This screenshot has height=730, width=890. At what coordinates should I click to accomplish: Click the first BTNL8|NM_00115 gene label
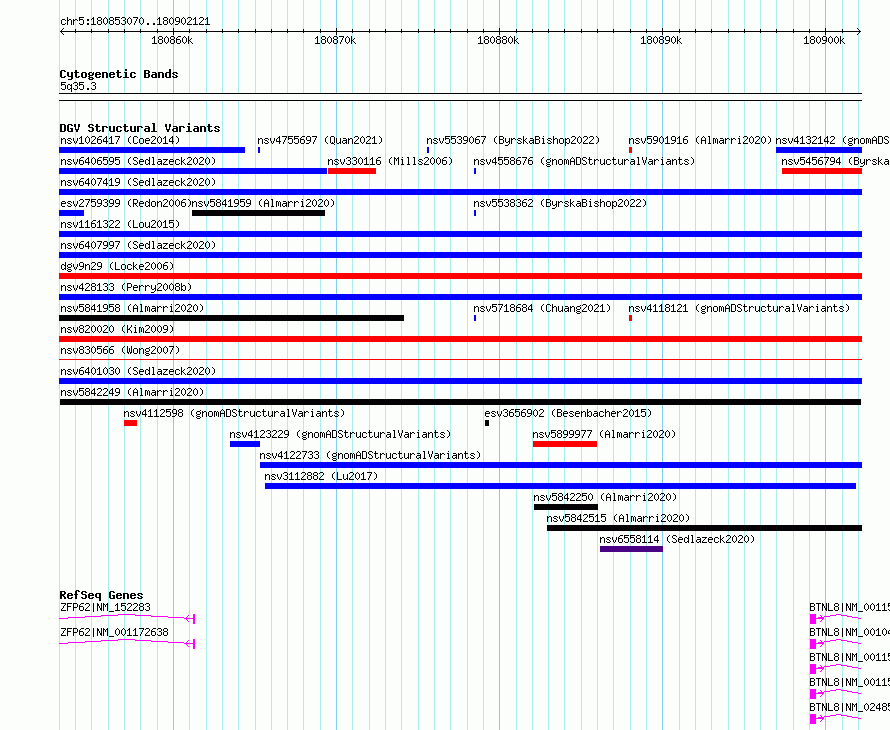pos(849,607)
